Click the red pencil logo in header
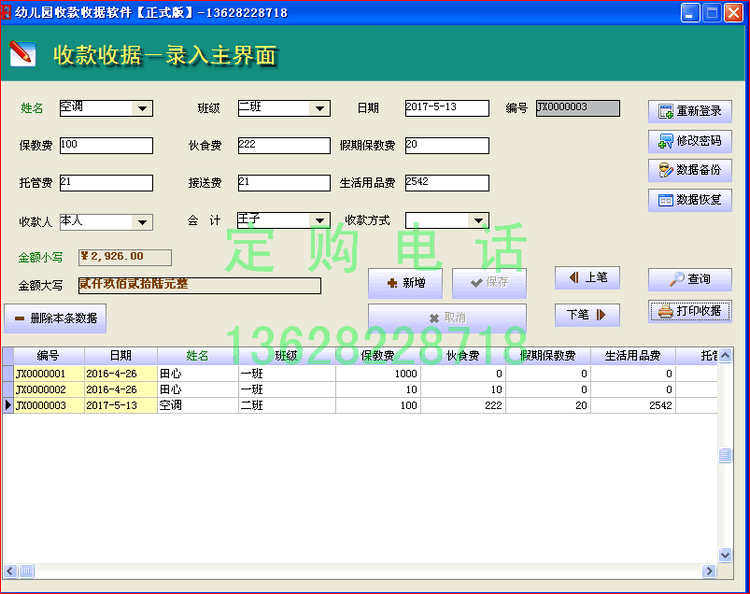This screenshot has height=594, width=750. [22, 54]
